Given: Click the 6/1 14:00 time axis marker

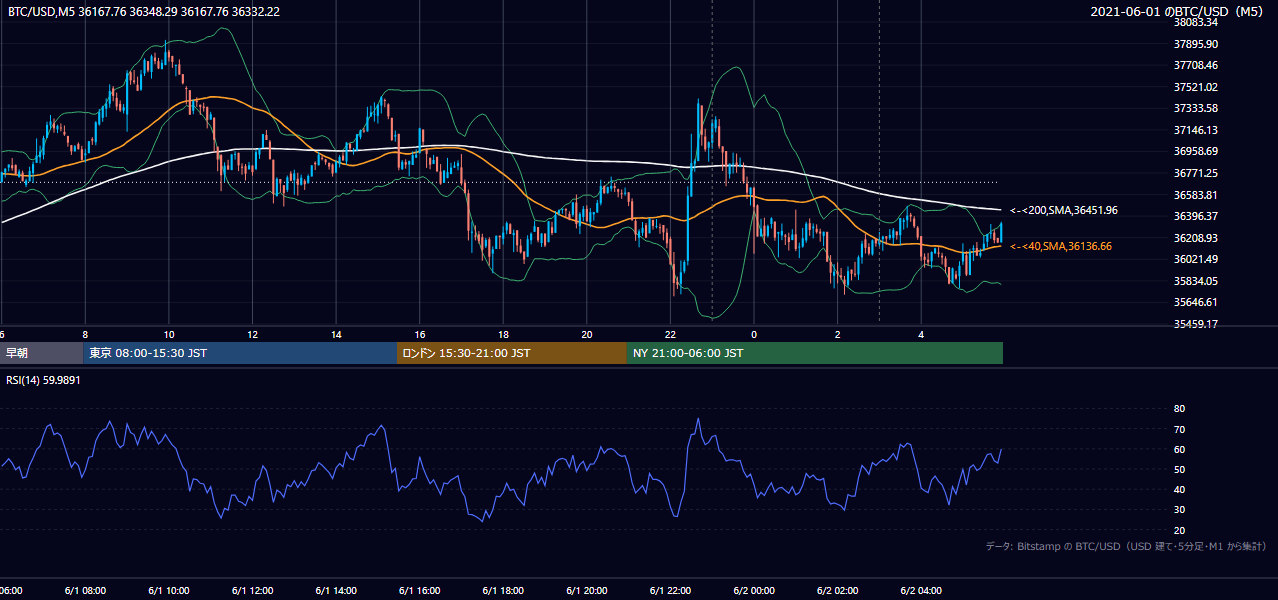Looking at the screenshot, I should pyautogui.click(x=336, y=590).
